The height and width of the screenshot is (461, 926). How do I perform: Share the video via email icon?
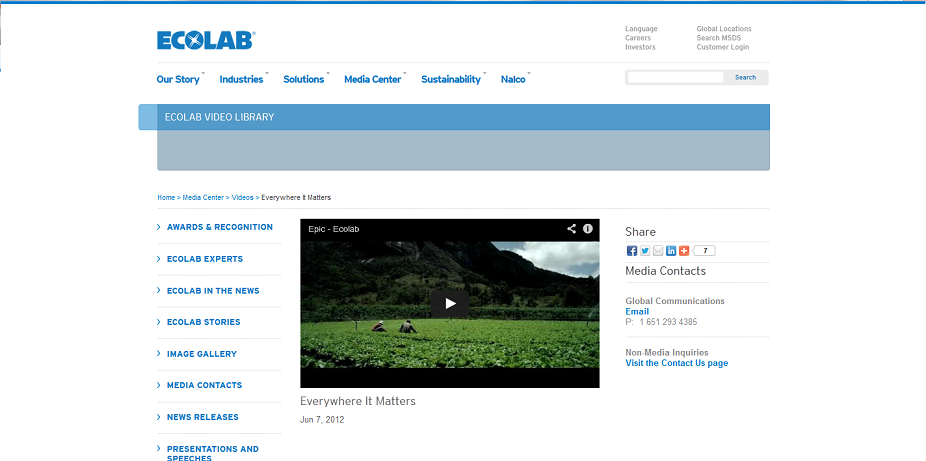point(658,251)
